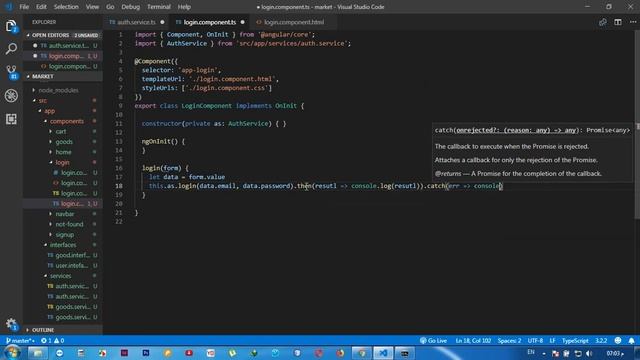
Task: Open the Source Control view
Action: click(11, 72)
